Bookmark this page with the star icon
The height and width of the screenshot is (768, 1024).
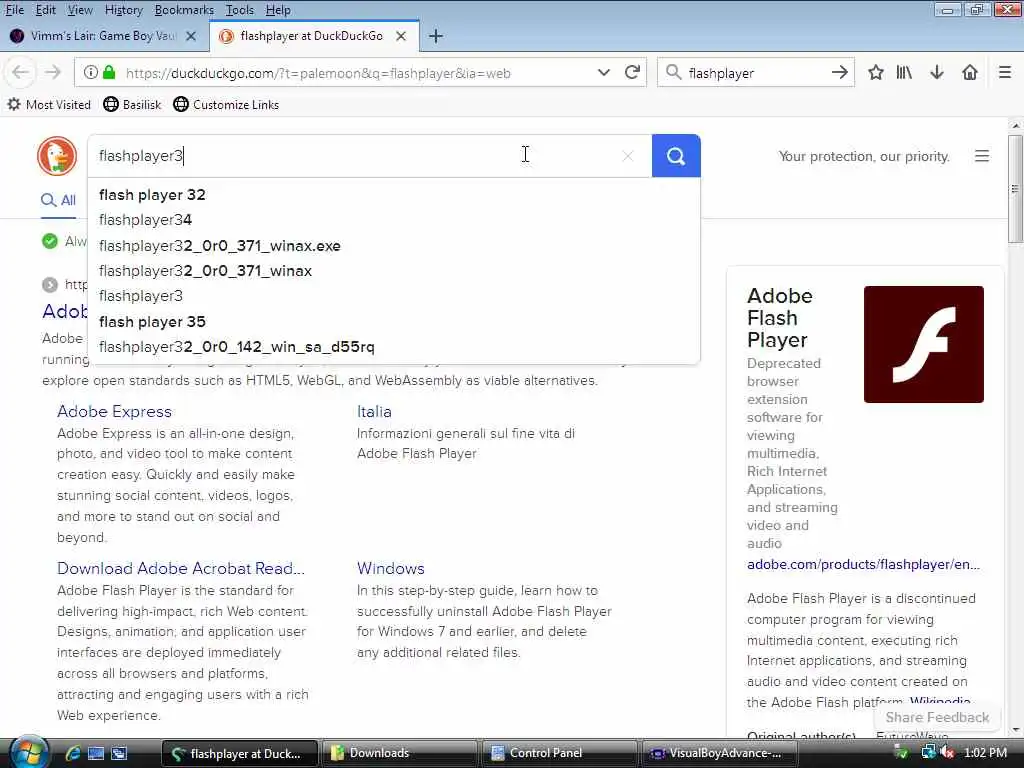click(x=876, y=72)
